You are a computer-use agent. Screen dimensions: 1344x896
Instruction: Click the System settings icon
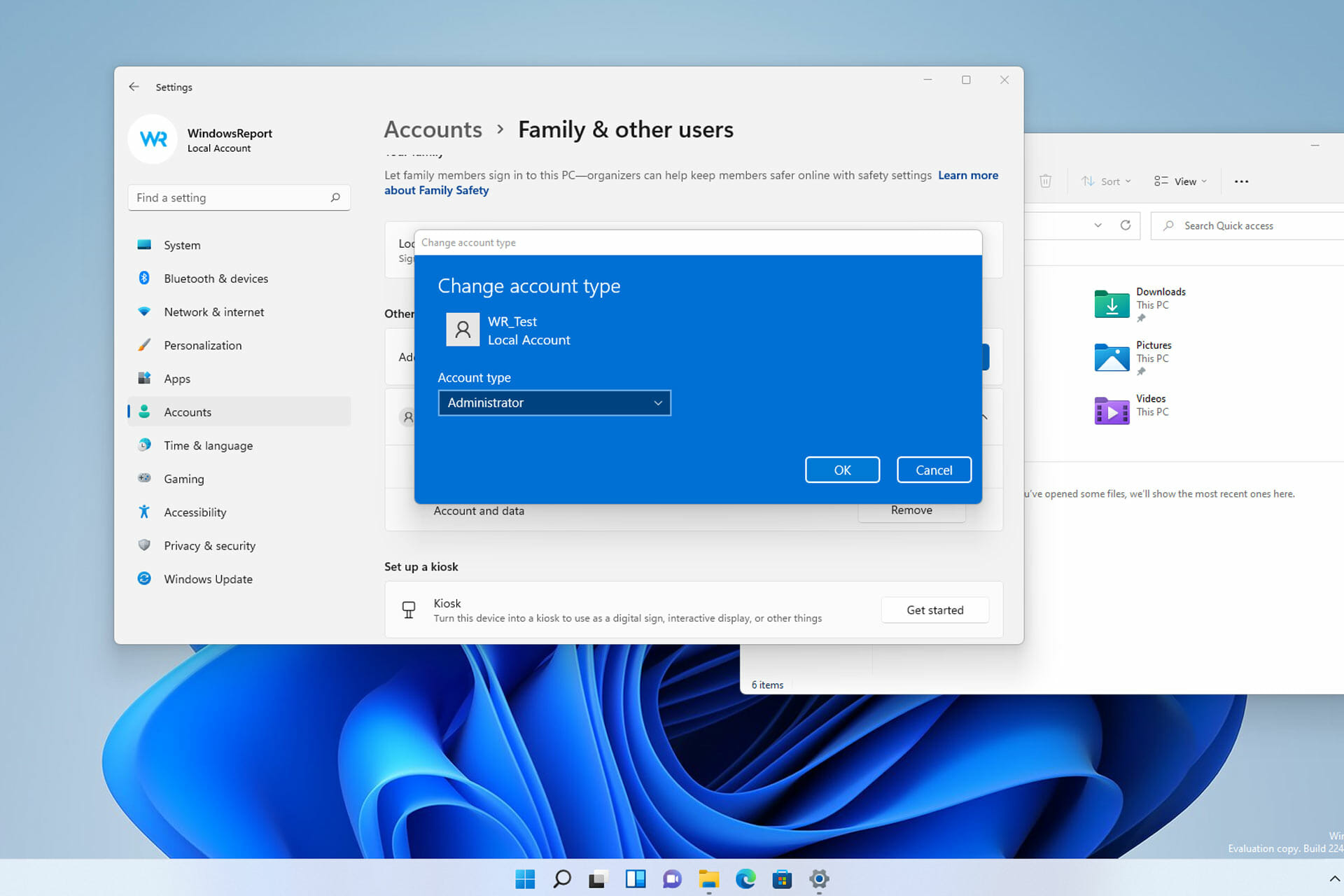(145, 244)
